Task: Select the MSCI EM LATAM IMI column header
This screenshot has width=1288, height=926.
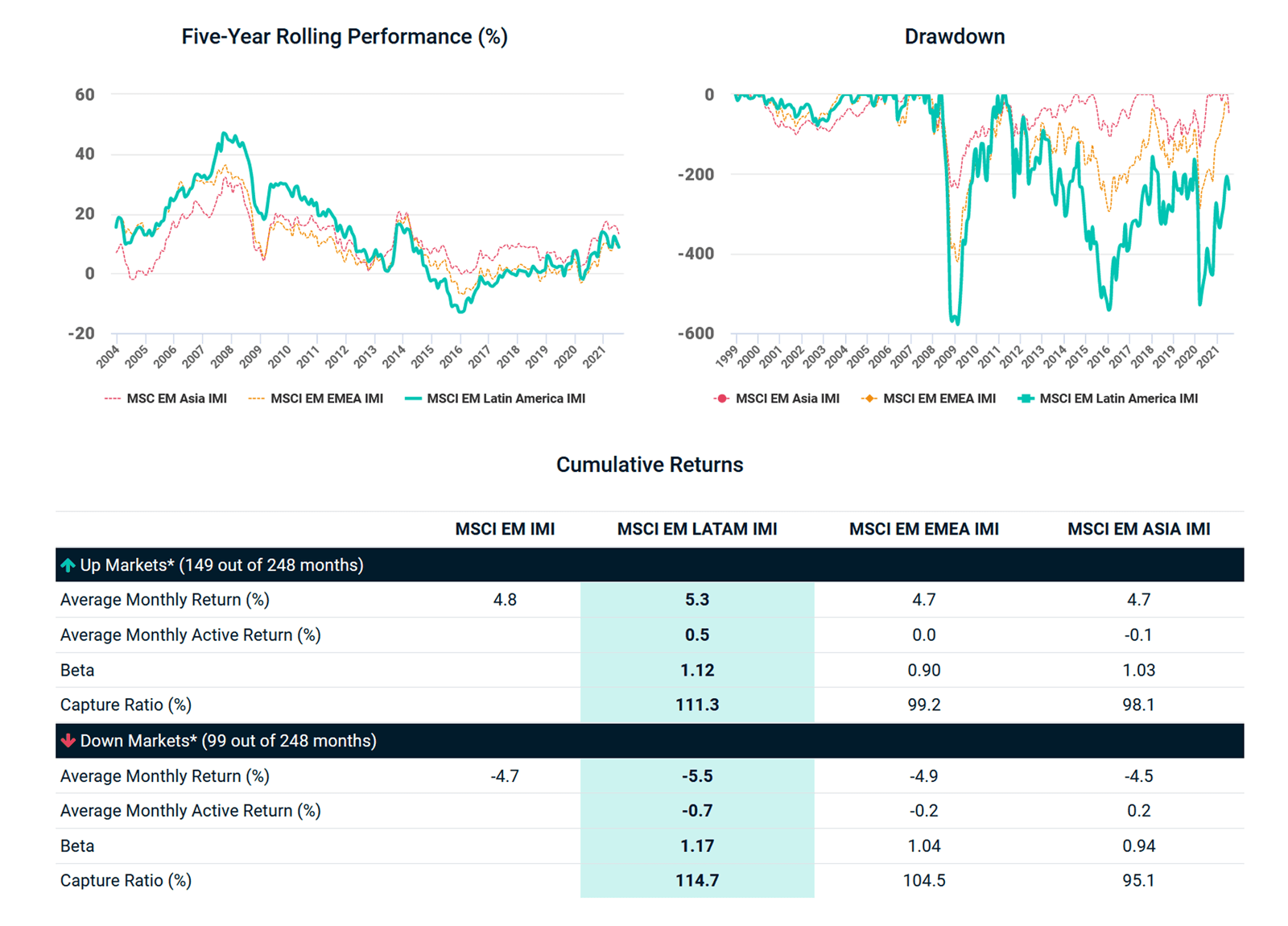Action: point(697,529)
